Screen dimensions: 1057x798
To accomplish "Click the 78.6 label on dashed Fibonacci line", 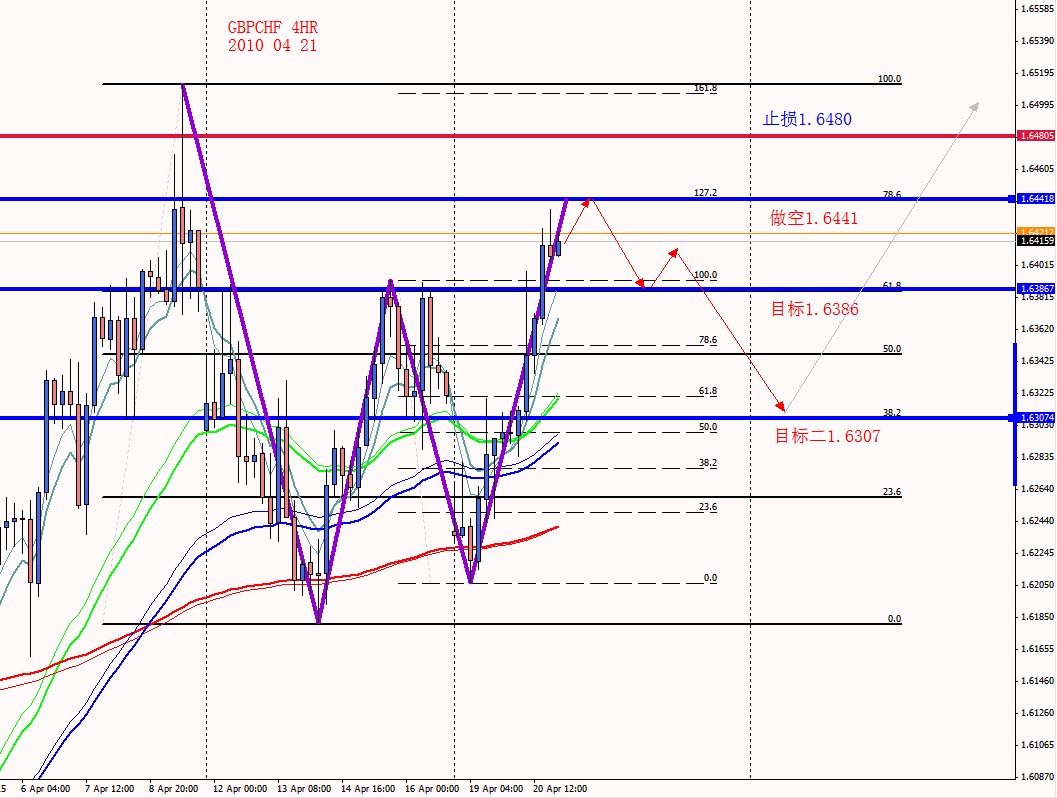I will point(708,340).
